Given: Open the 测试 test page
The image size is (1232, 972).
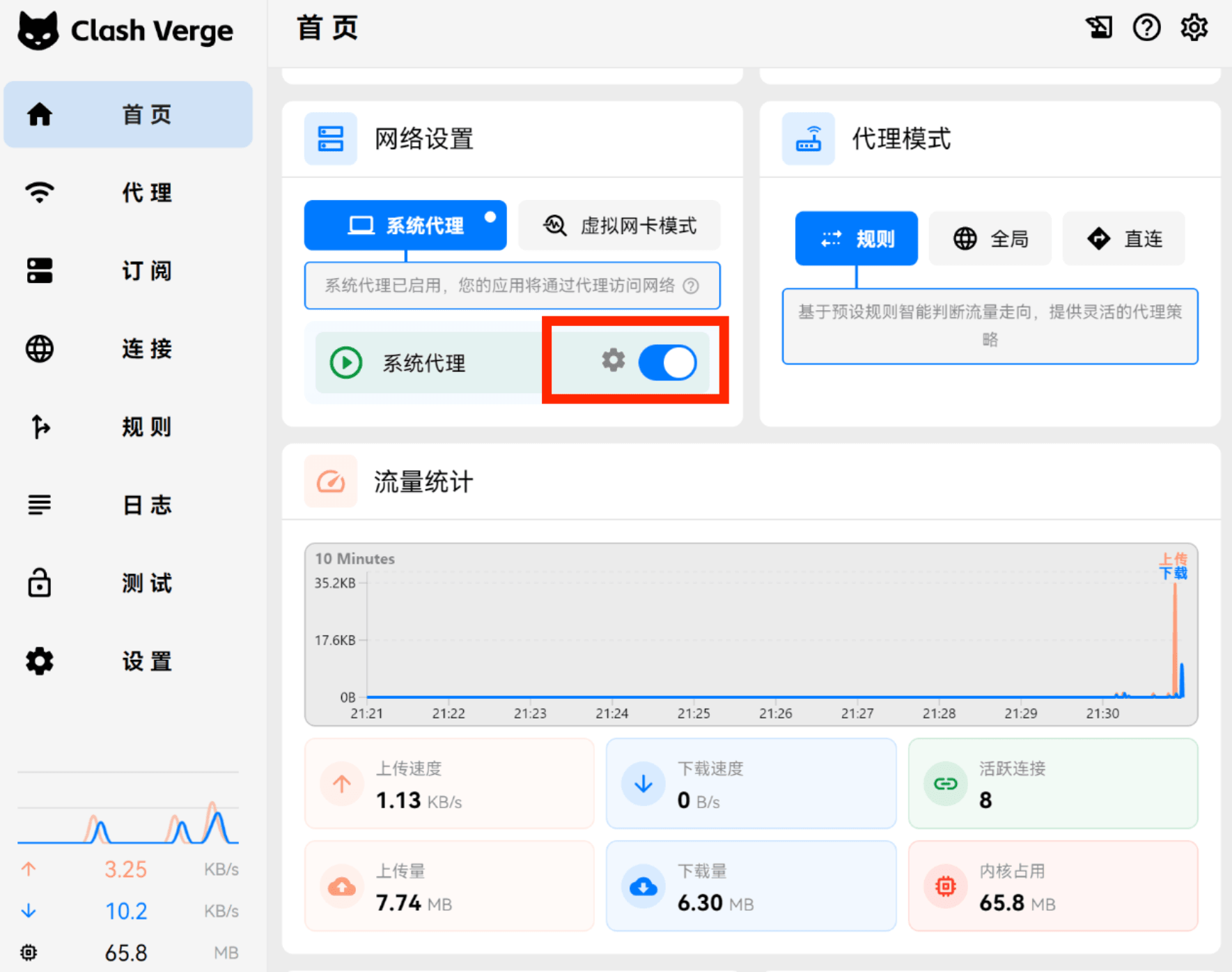Looking at the screenshot, I should tap(128, 583).
